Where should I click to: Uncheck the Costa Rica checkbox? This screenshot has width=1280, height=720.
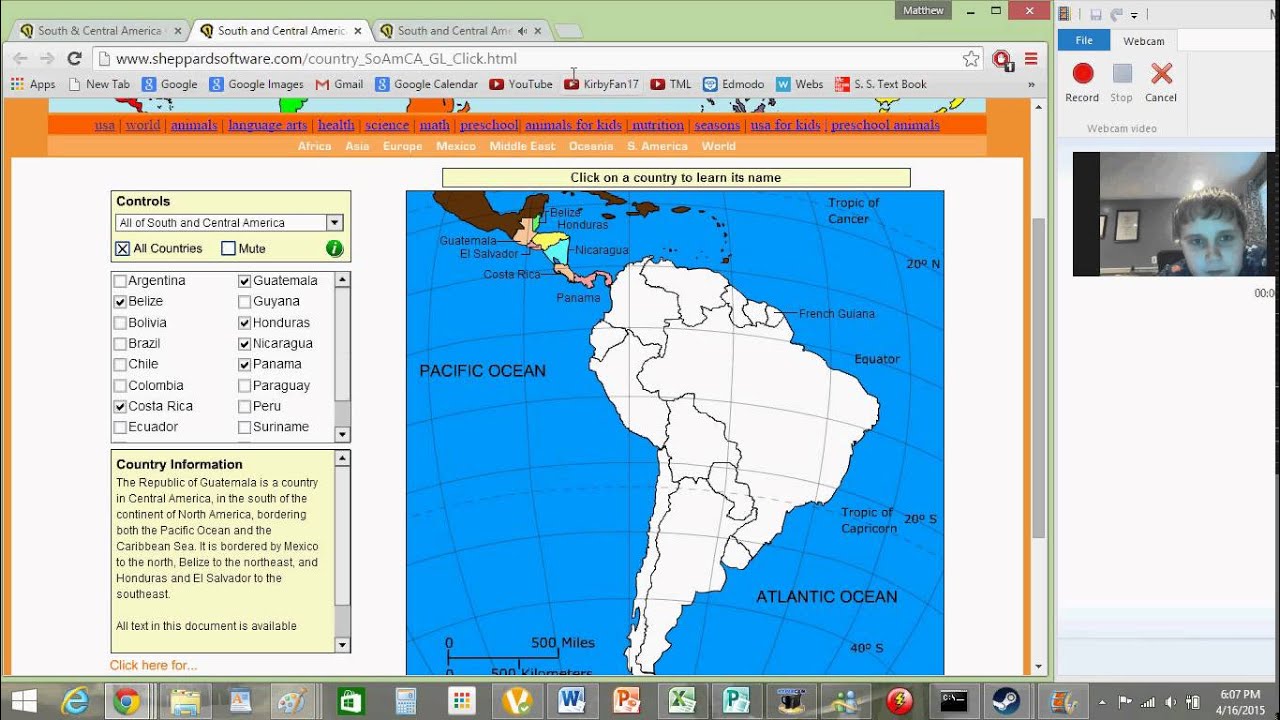(120, 406)
